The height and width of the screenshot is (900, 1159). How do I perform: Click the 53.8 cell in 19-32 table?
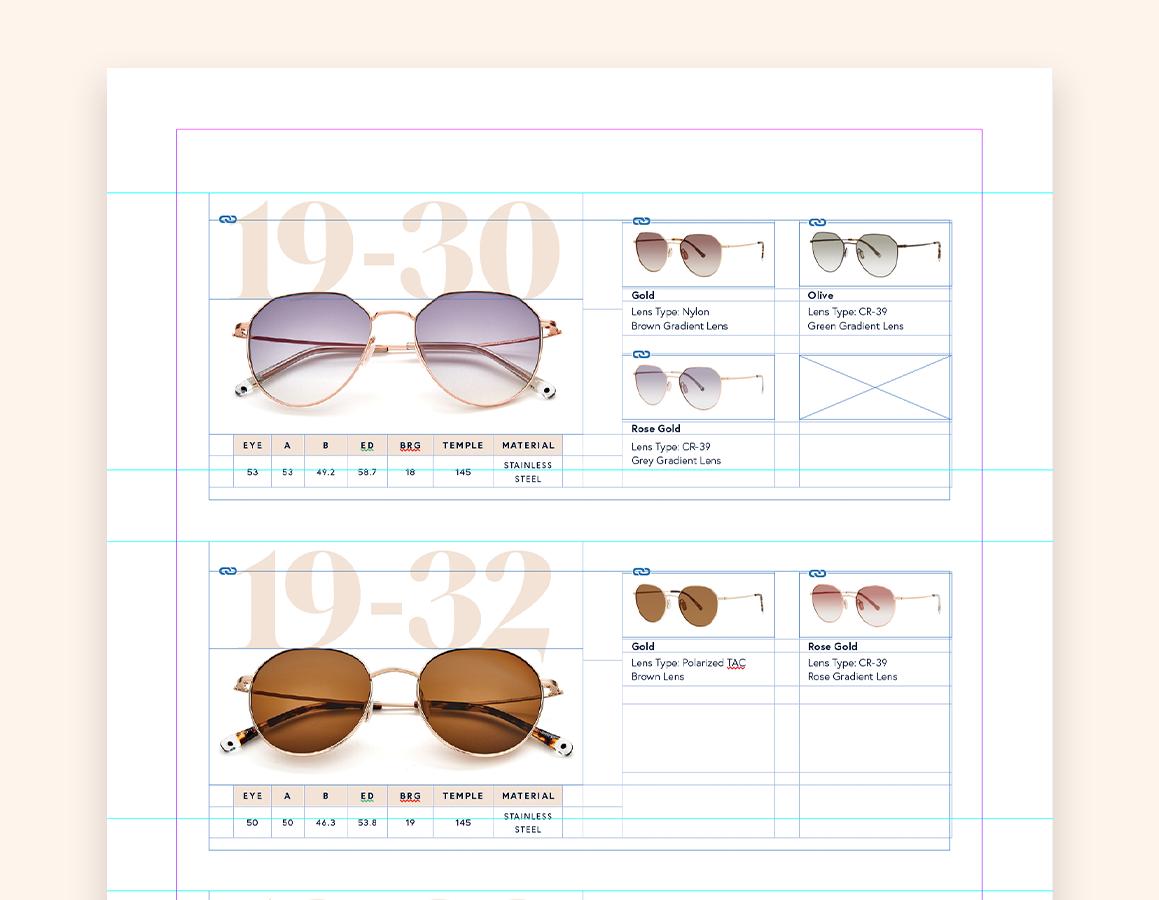point(367,822)
